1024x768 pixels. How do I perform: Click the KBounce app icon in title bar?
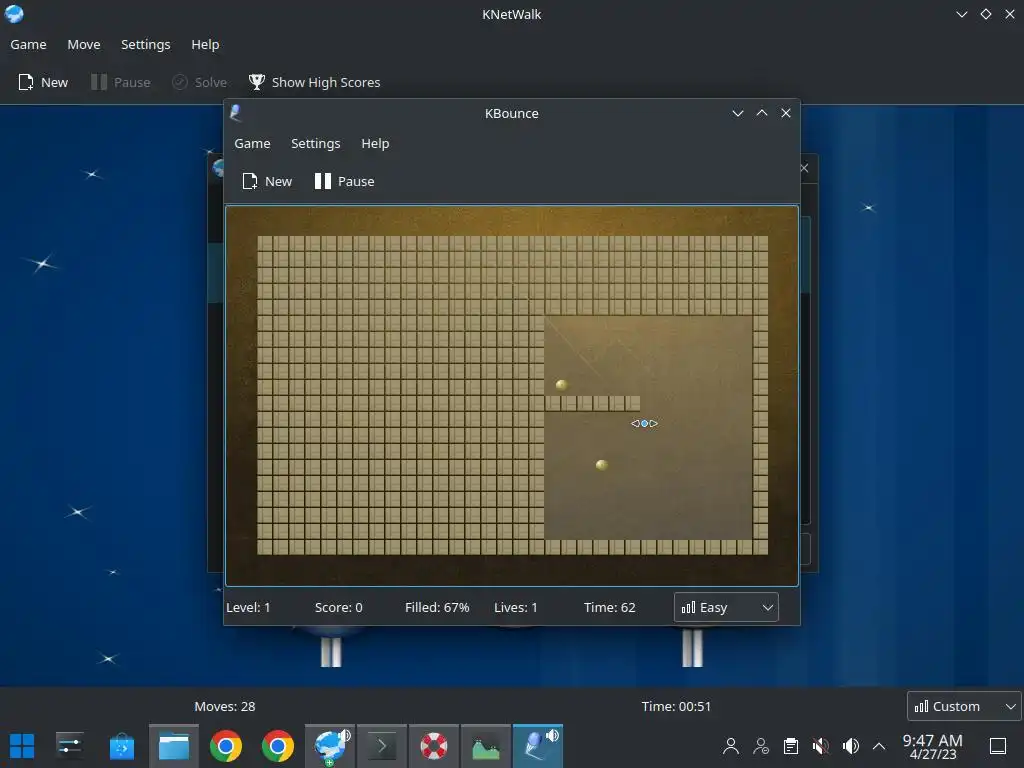click(x=236, y=113)
